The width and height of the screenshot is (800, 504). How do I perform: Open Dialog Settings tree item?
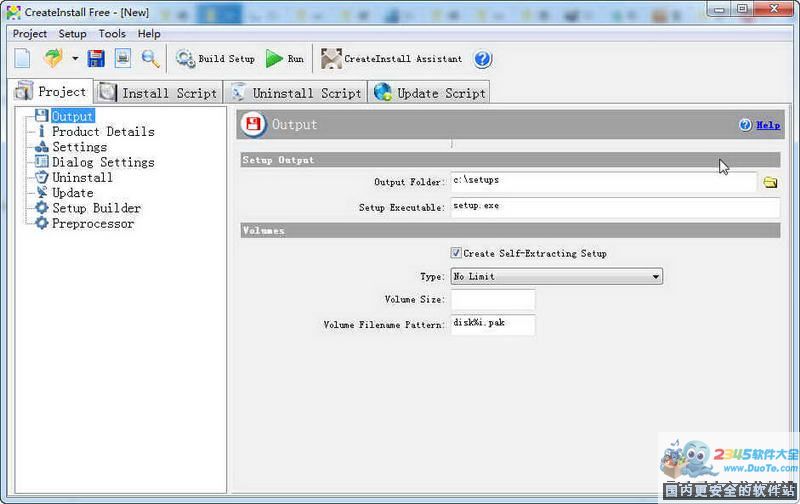pyautogui.click(x=103, y=162)
